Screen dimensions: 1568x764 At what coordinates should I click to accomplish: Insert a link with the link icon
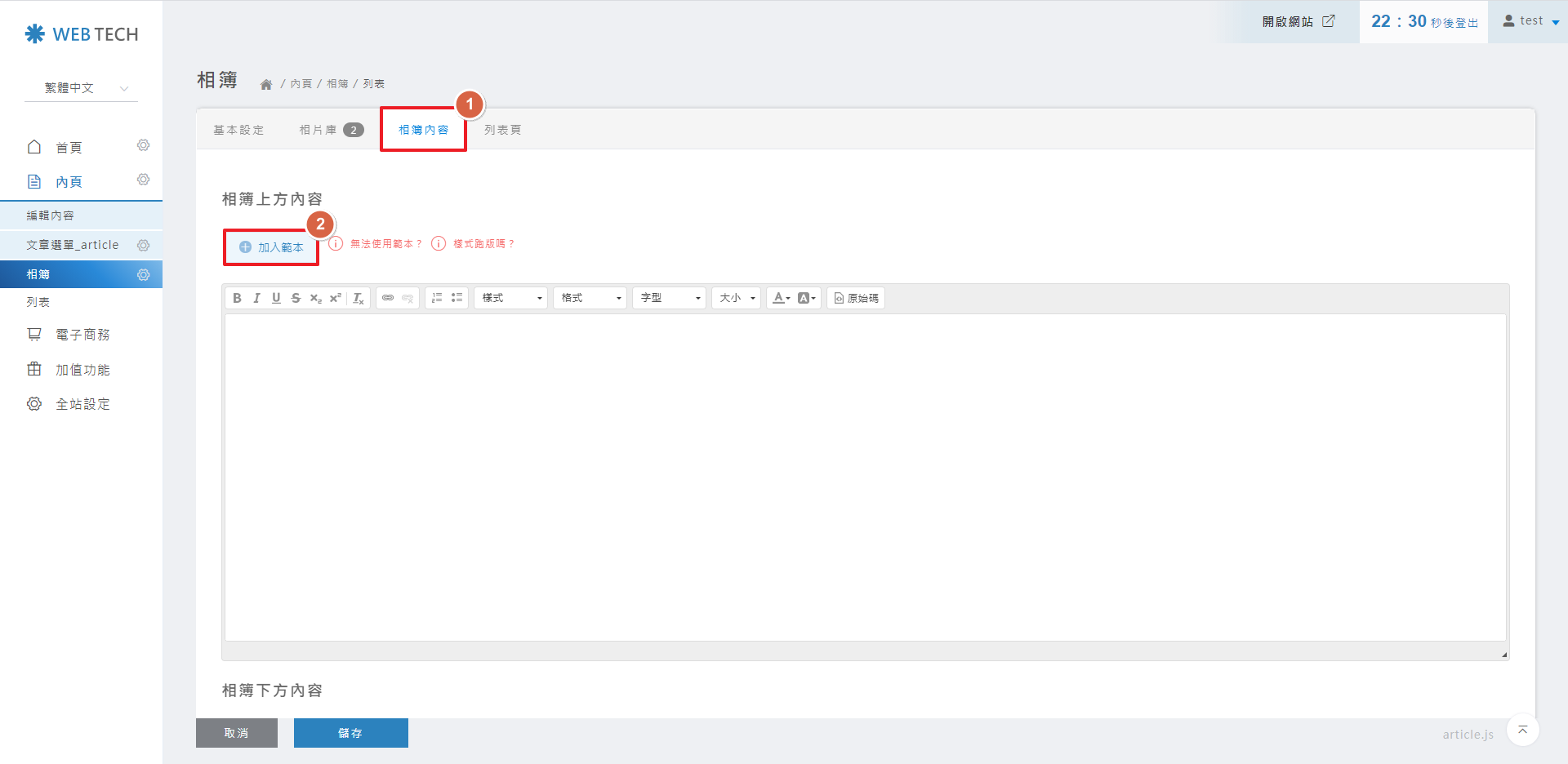tap(388, 298)
